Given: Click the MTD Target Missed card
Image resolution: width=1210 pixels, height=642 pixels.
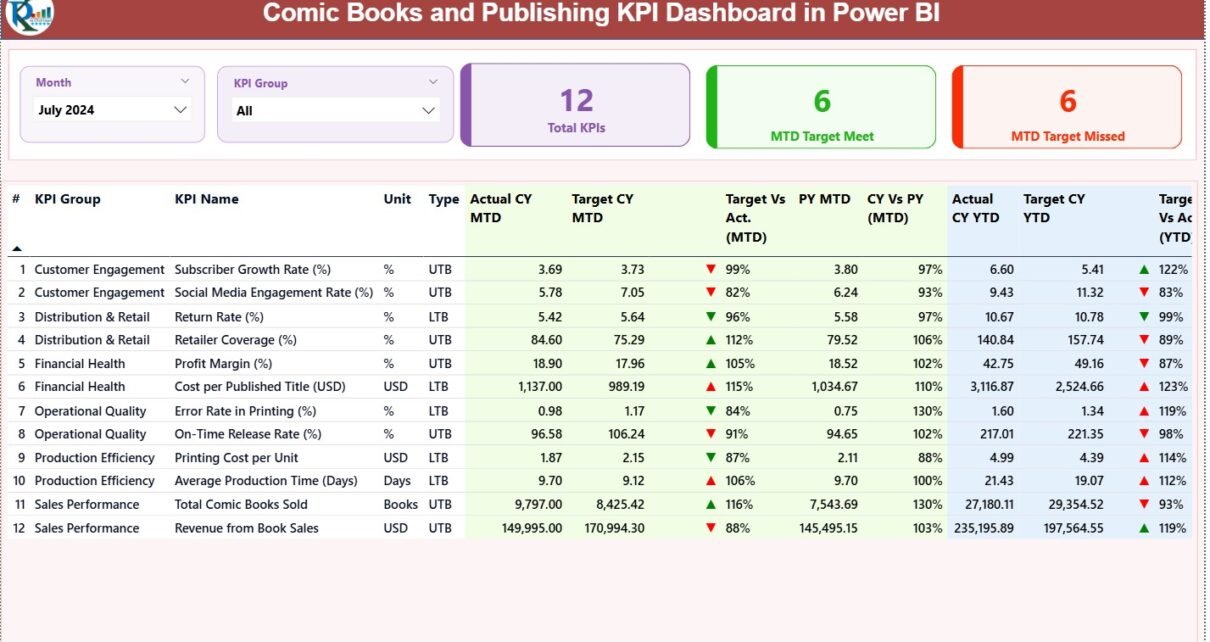Looking at the screenshot, I should click(1067, 107).
